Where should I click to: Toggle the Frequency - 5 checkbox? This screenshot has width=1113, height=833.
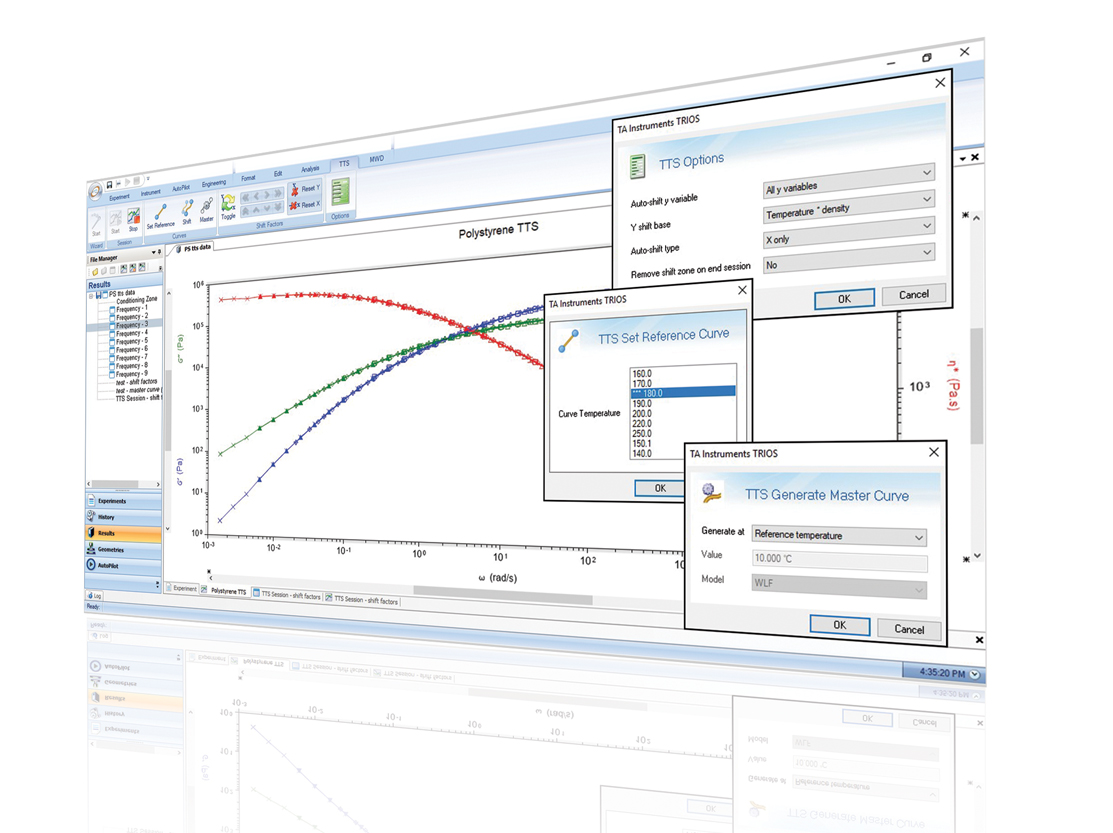pos(112,343)
